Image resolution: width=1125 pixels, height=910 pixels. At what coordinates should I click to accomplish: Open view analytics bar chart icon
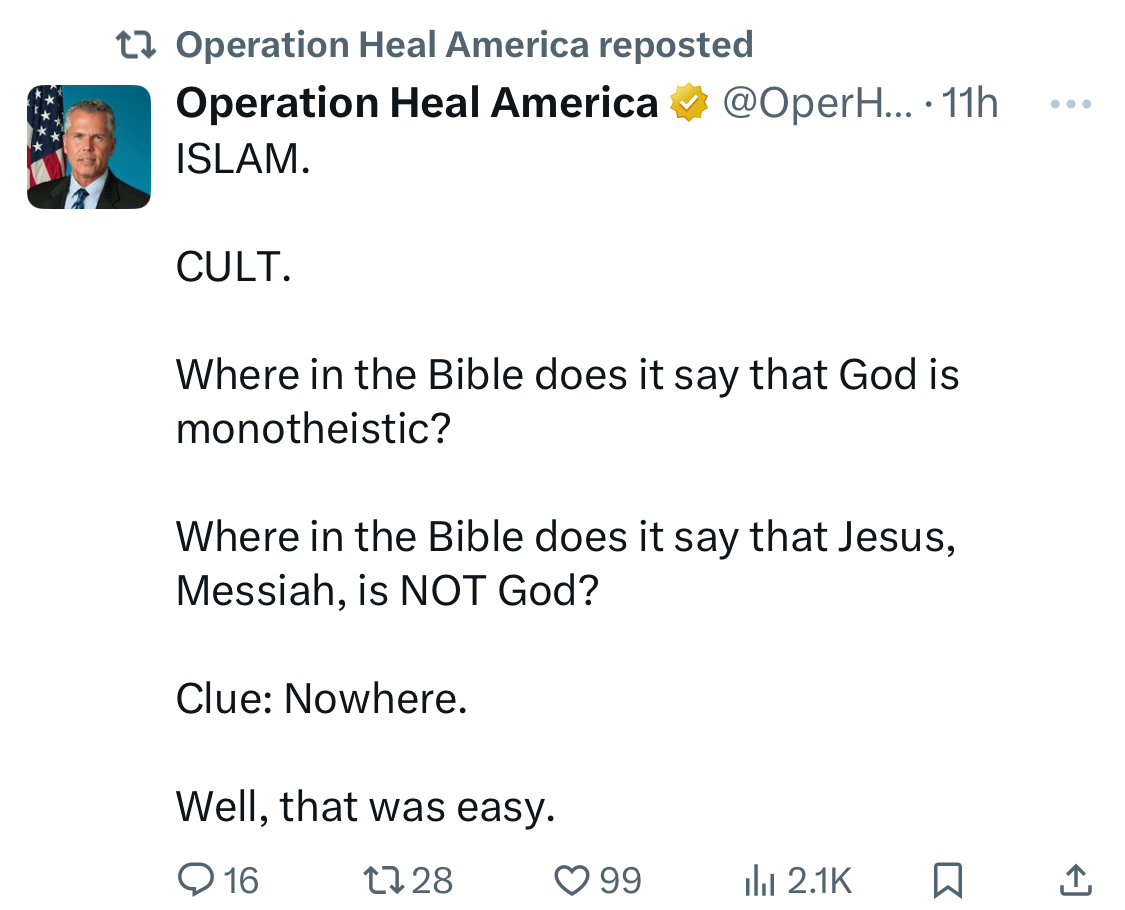pos(760,880)
